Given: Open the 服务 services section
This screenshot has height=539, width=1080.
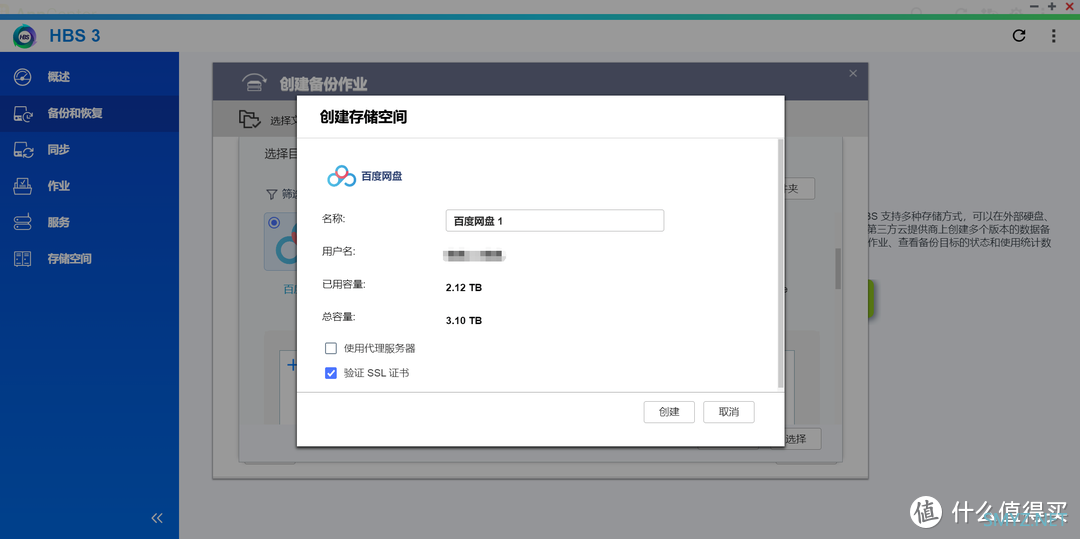Looking at the screenshot, I should (x=90, y=223).
